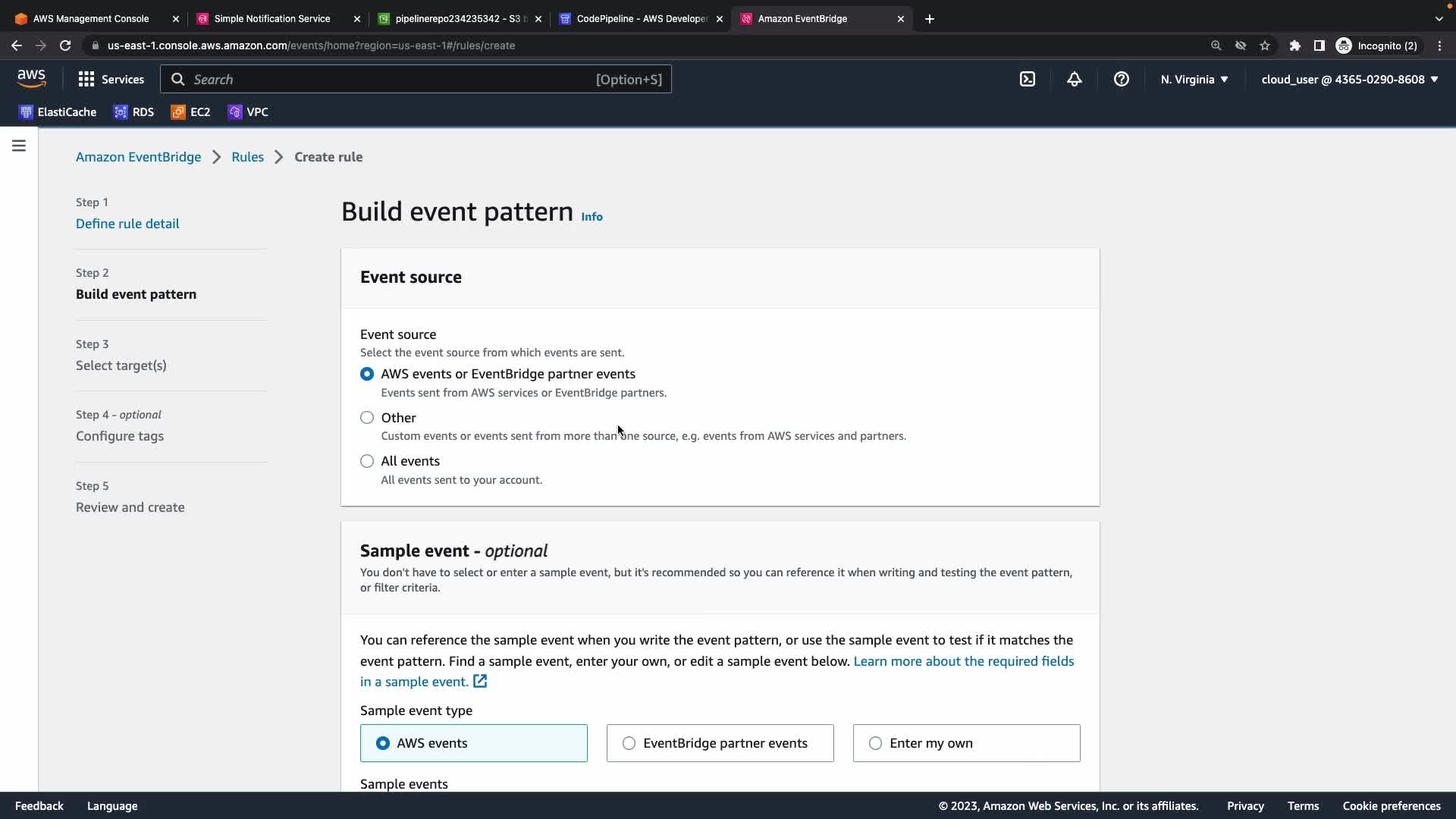Switch to the CodePipeline browser tab
1456x819 pixels.
coord(641,19)
